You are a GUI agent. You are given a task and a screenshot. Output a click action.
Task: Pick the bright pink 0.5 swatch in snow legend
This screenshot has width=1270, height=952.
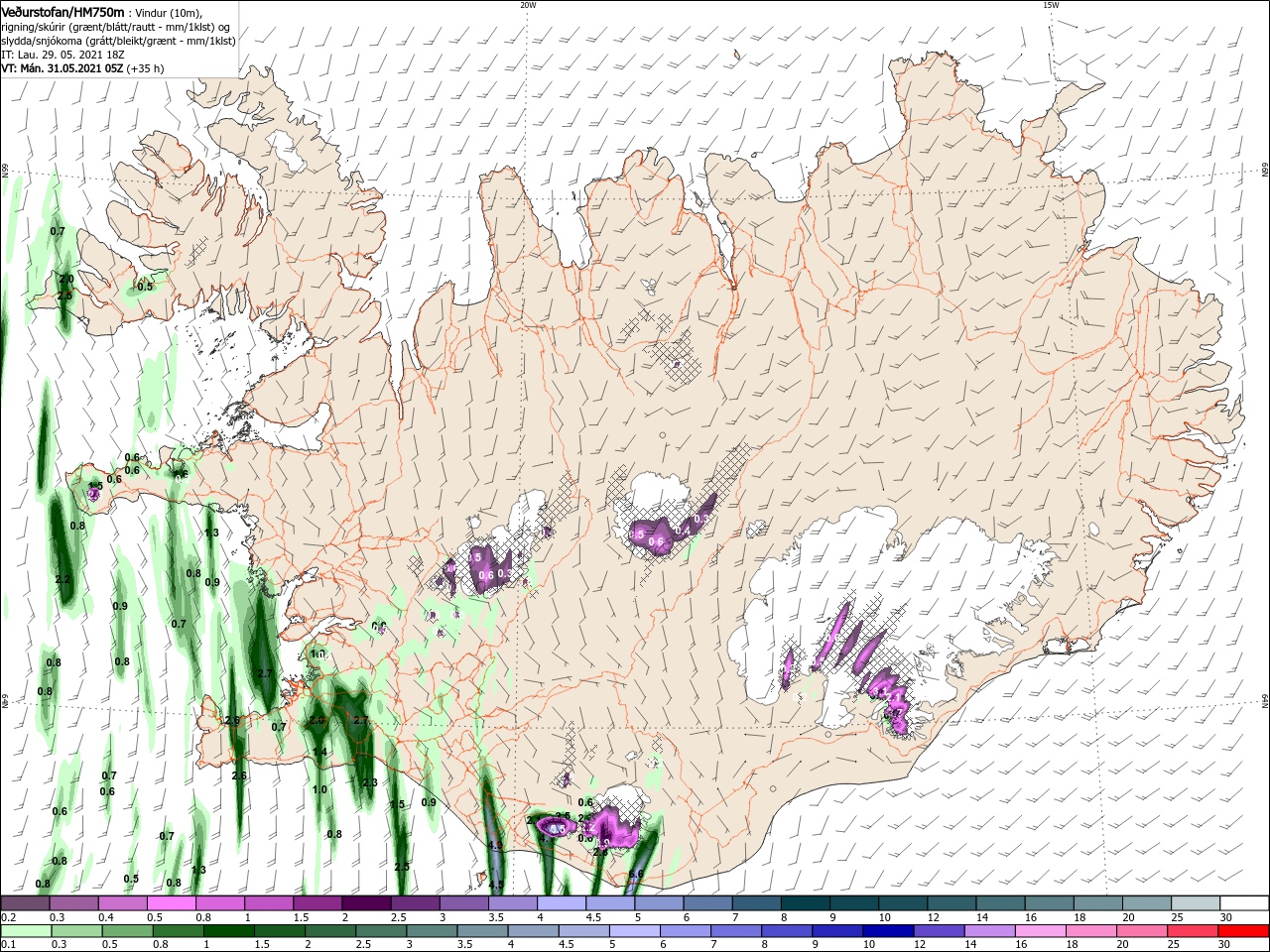tap(171, 903)
